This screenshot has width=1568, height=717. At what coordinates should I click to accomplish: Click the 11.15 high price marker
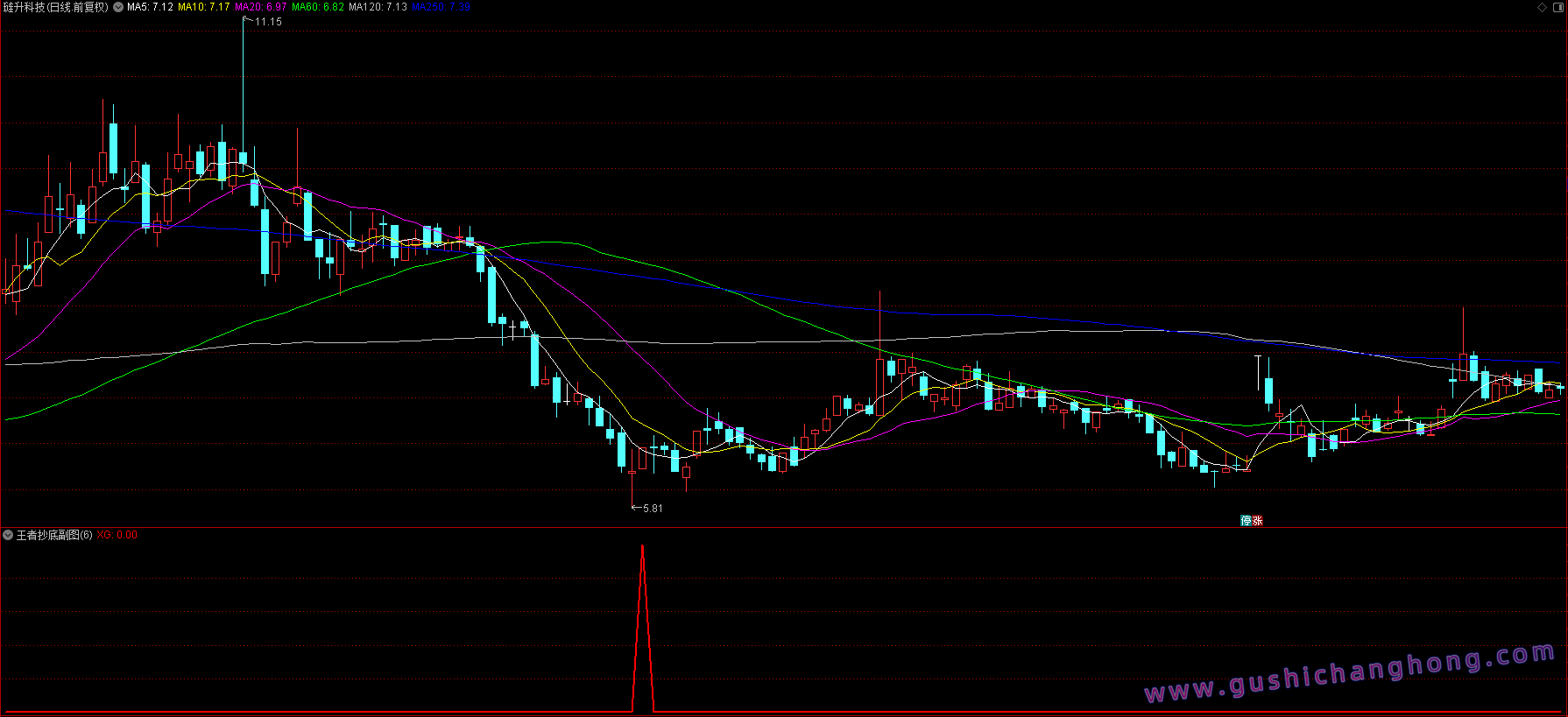point(267,22)
